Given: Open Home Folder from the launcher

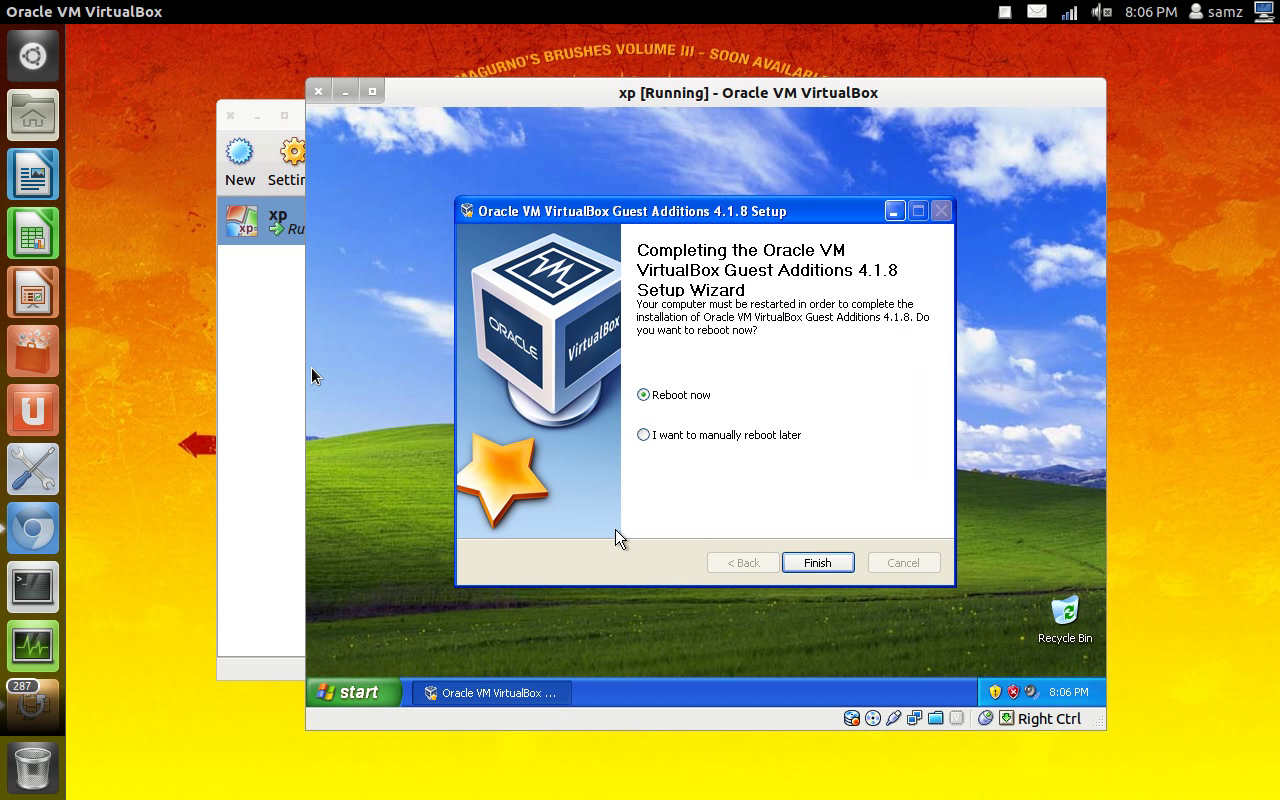Looking at the screenshot, I should [x=33, y=115].
